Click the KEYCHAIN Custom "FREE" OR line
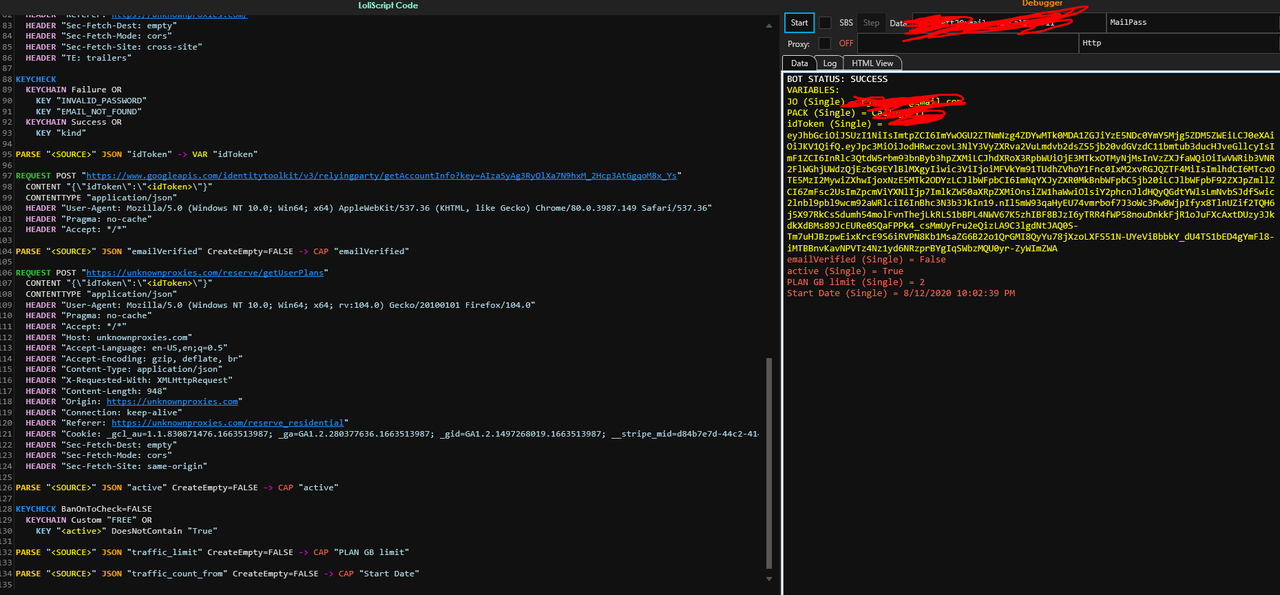This screenshot has height=595, width=1280. [89, 520]
